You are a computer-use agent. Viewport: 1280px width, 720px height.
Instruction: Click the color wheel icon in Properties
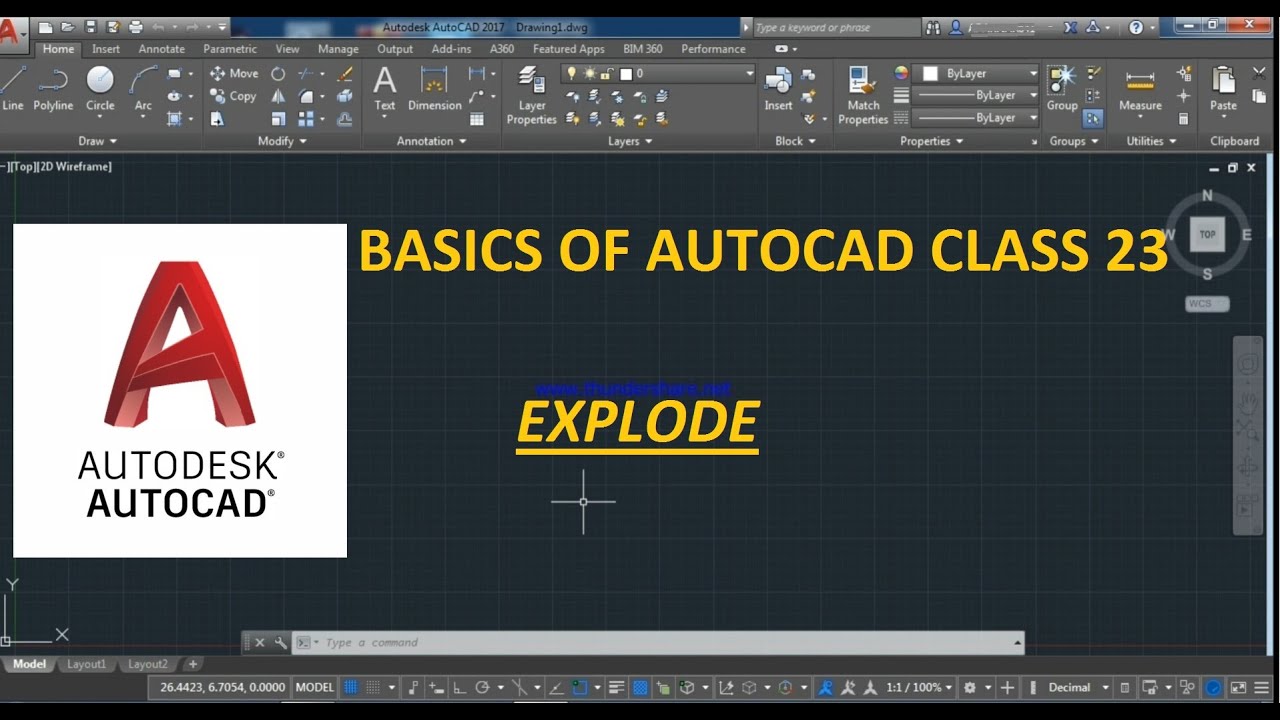[x=901, y=73]
